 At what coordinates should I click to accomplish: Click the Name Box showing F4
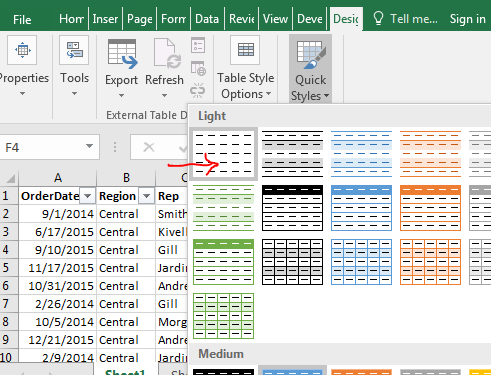(43, 147)
